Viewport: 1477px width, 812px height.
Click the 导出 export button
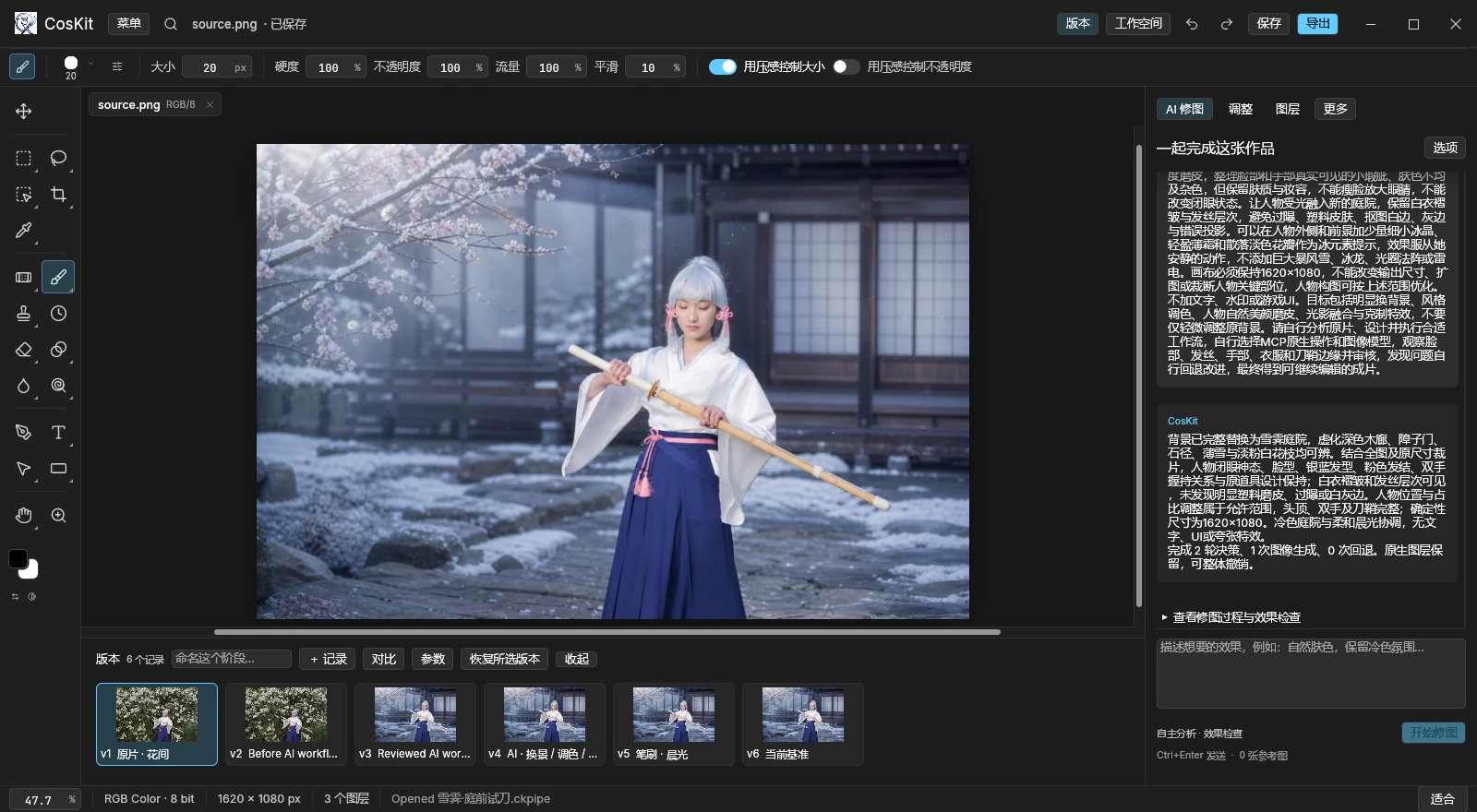pos(1318,24)
